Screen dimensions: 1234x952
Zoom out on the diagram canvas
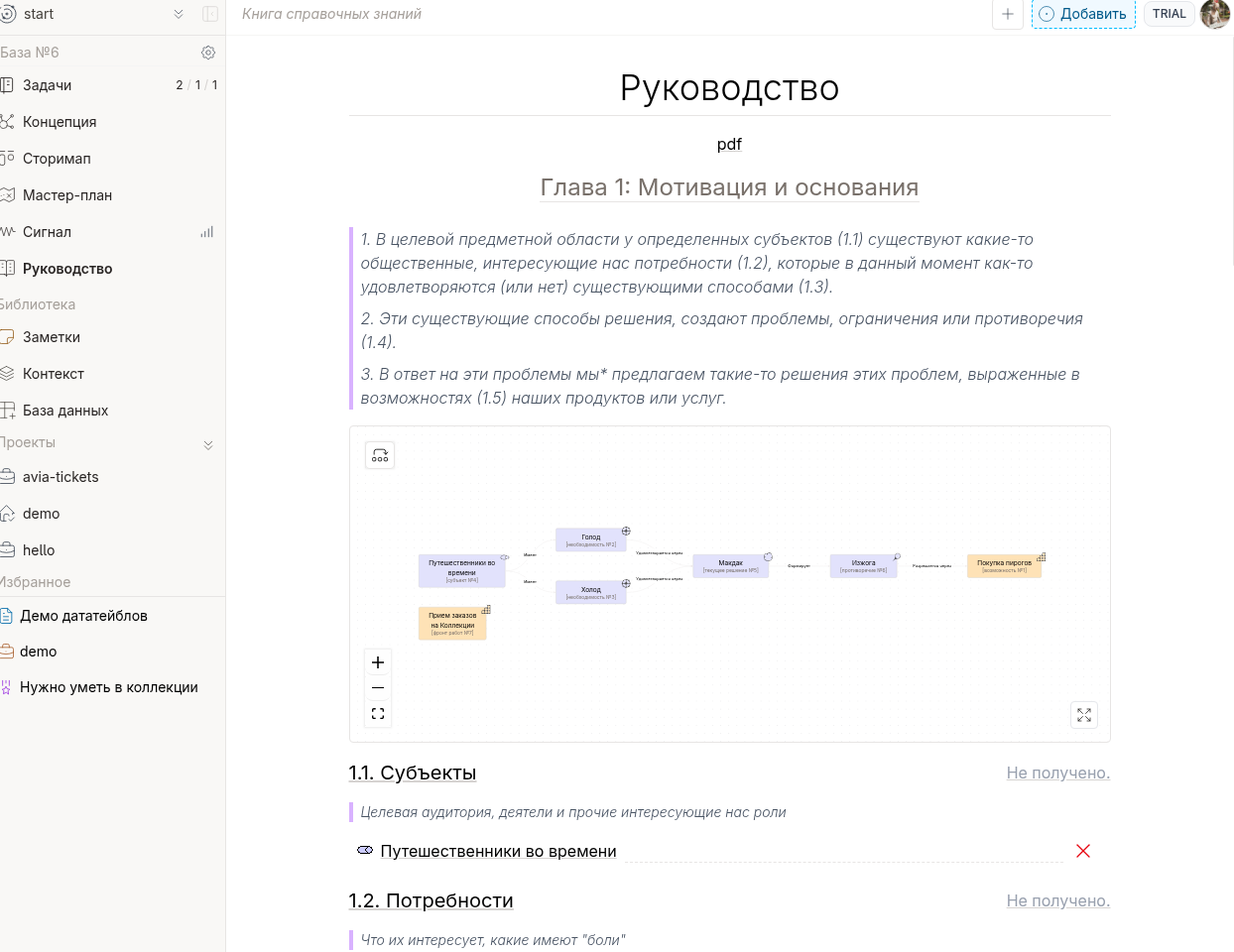click(x=378, y=688)
